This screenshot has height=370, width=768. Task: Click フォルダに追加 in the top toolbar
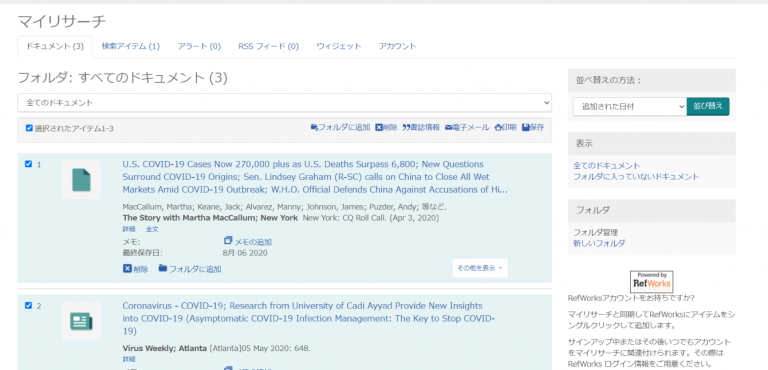point(340,127)
